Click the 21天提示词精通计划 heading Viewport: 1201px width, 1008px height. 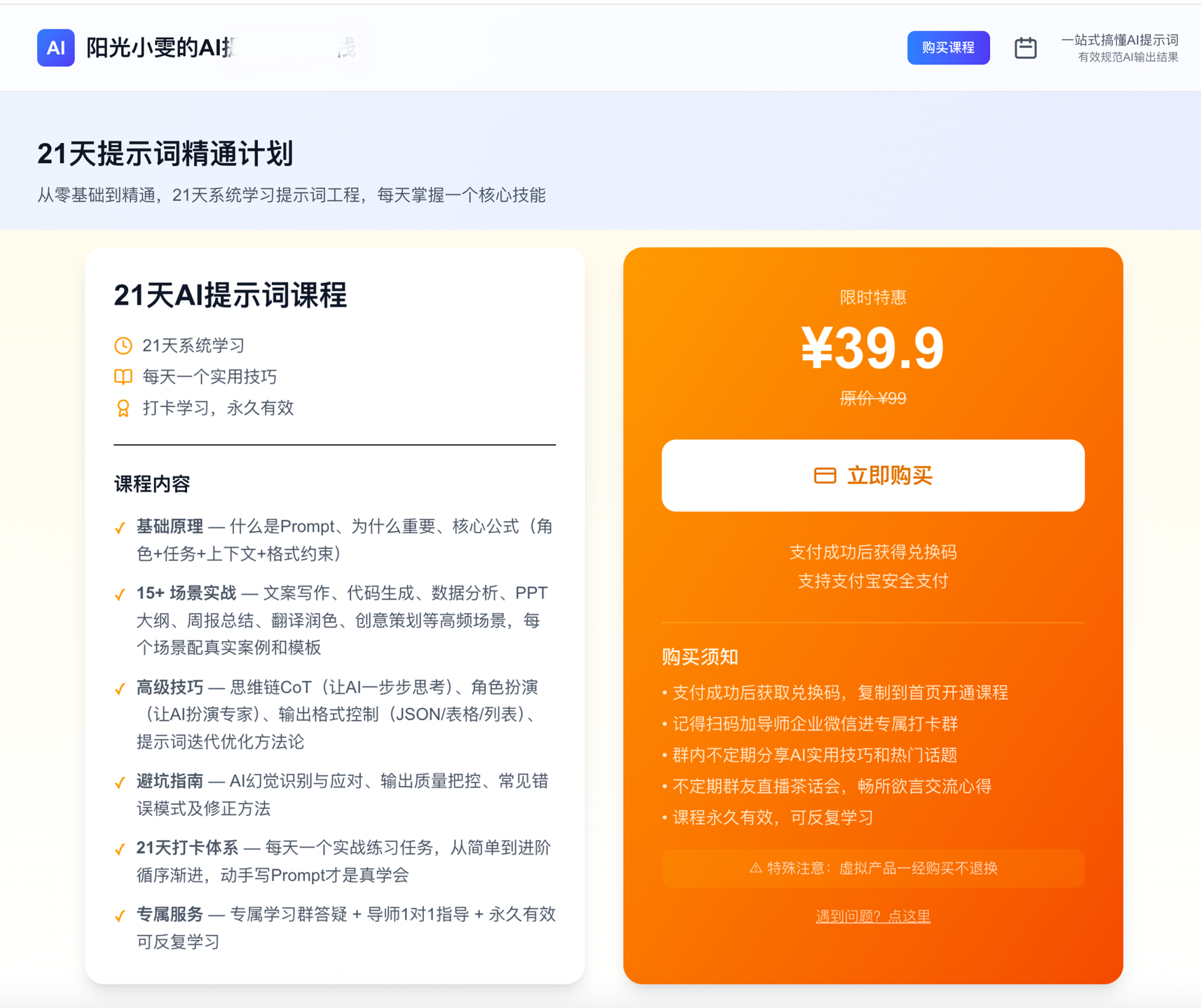(165, 154)
